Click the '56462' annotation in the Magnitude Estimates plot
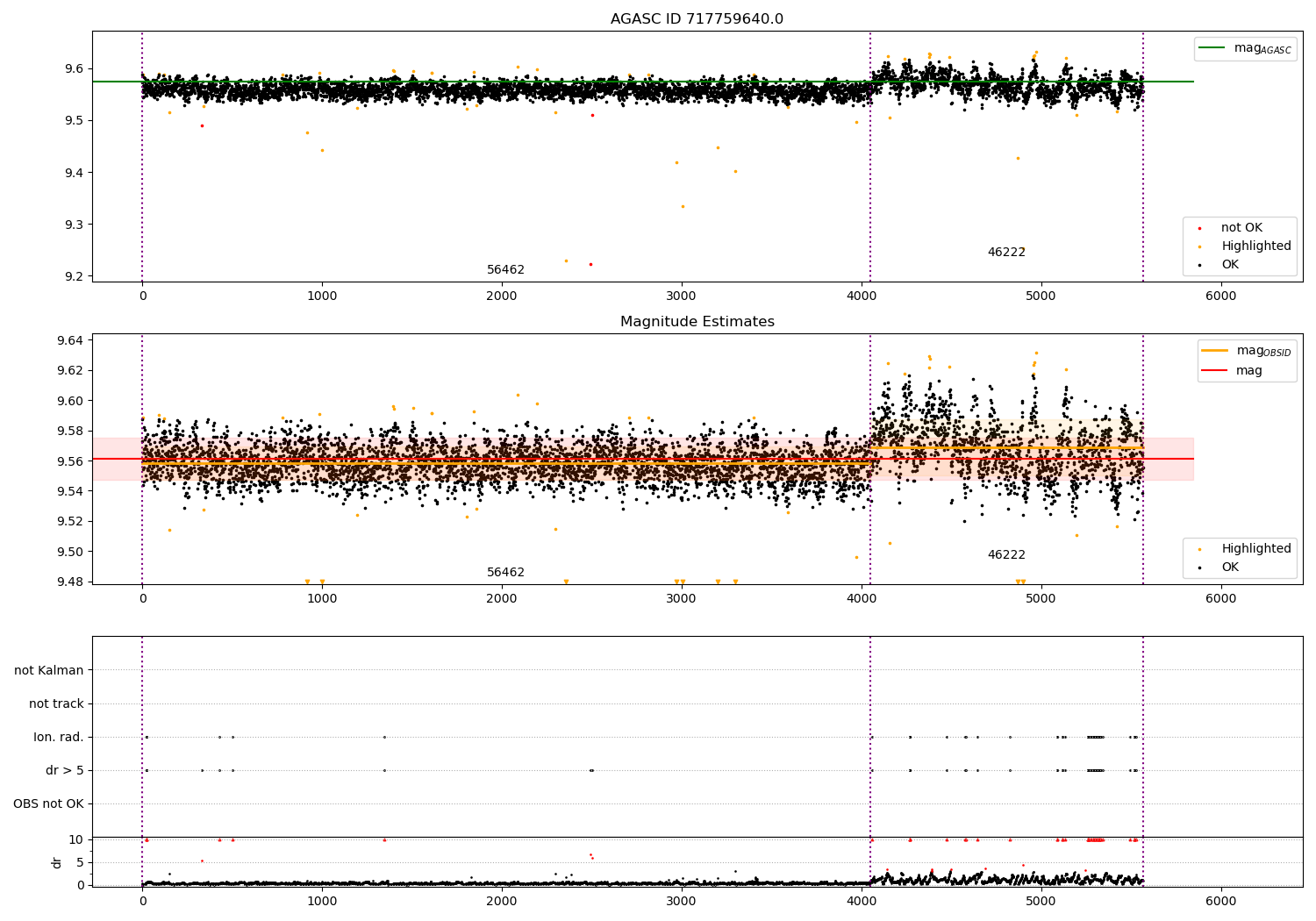Viewport: 1316px width, 921px height. pyautogui.click(x=505, y=573)
